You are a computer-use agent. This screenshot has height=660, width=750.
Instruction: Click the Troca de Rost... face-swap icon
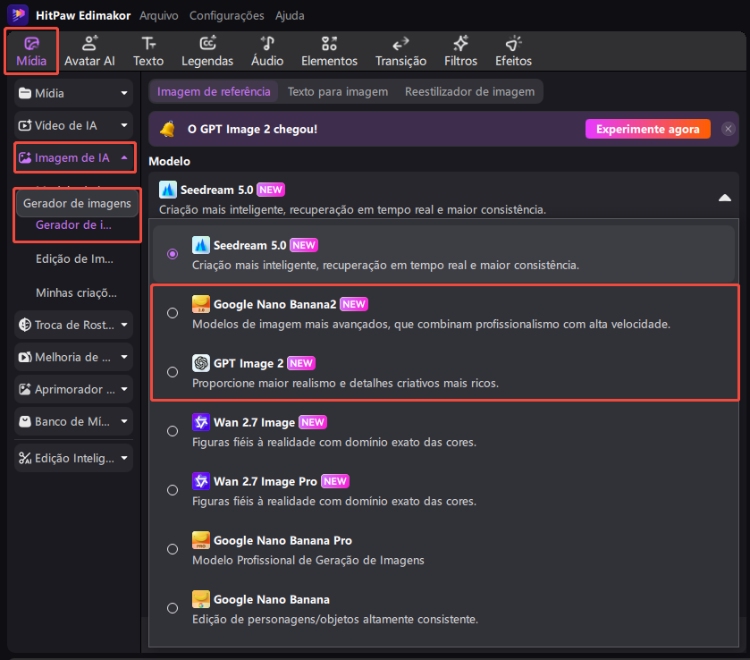click(24, 325)
